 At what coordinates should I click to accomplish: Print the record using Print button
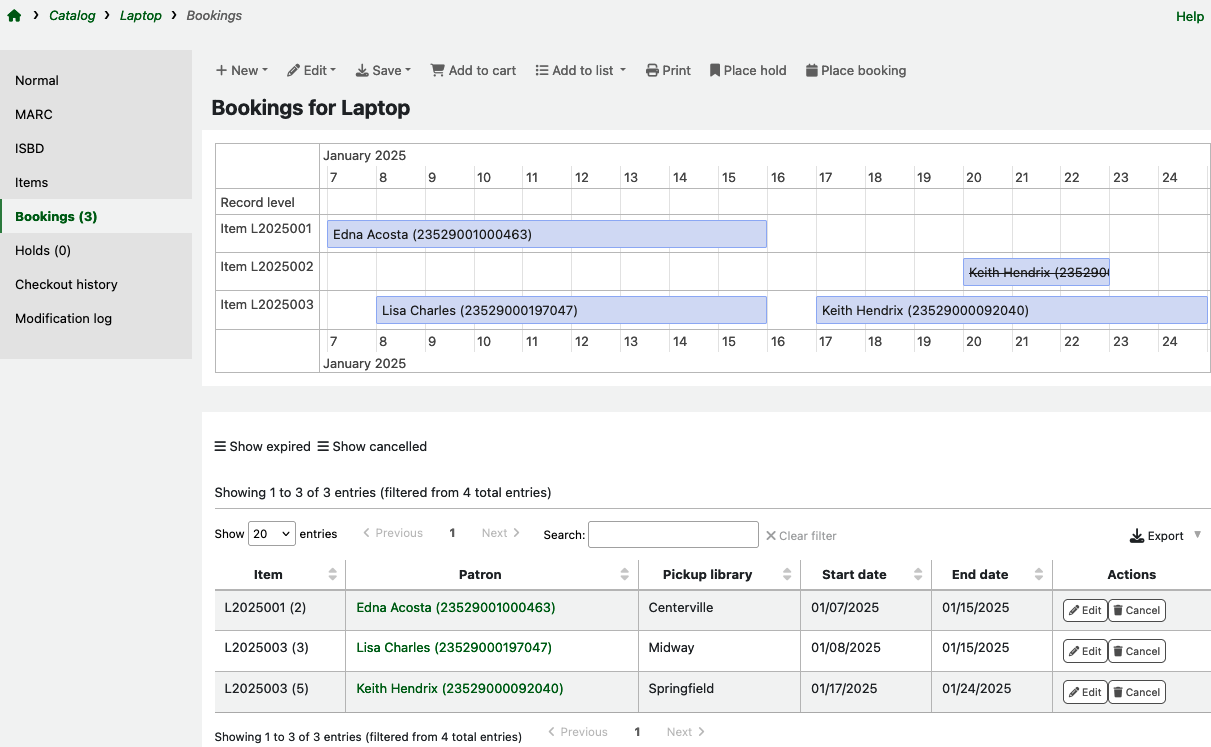click(x=668, y=70)
